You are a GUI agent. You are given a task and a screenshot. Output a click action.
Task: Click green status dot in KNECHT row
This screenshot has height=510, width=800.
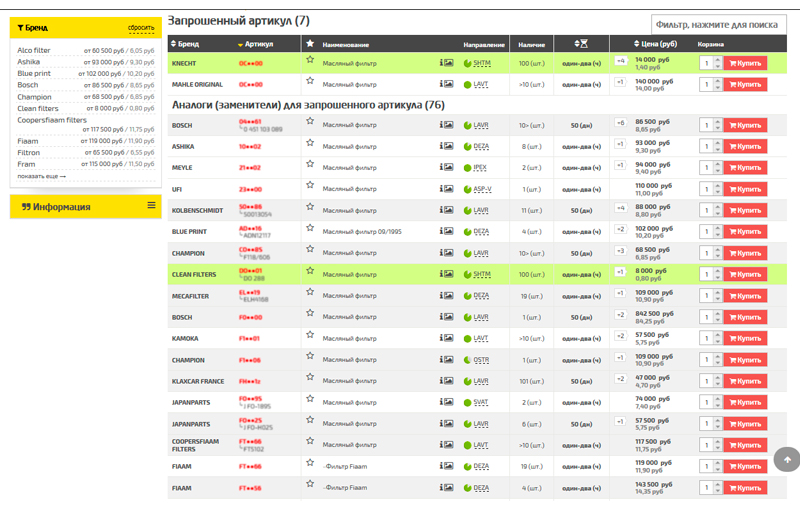coord(467,64)
